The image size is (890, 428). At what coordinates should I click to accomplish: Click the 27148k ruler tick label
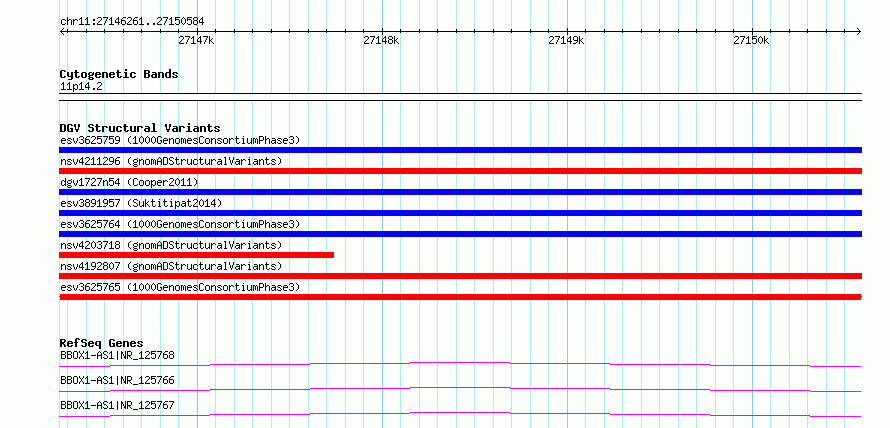pos(381,40)
